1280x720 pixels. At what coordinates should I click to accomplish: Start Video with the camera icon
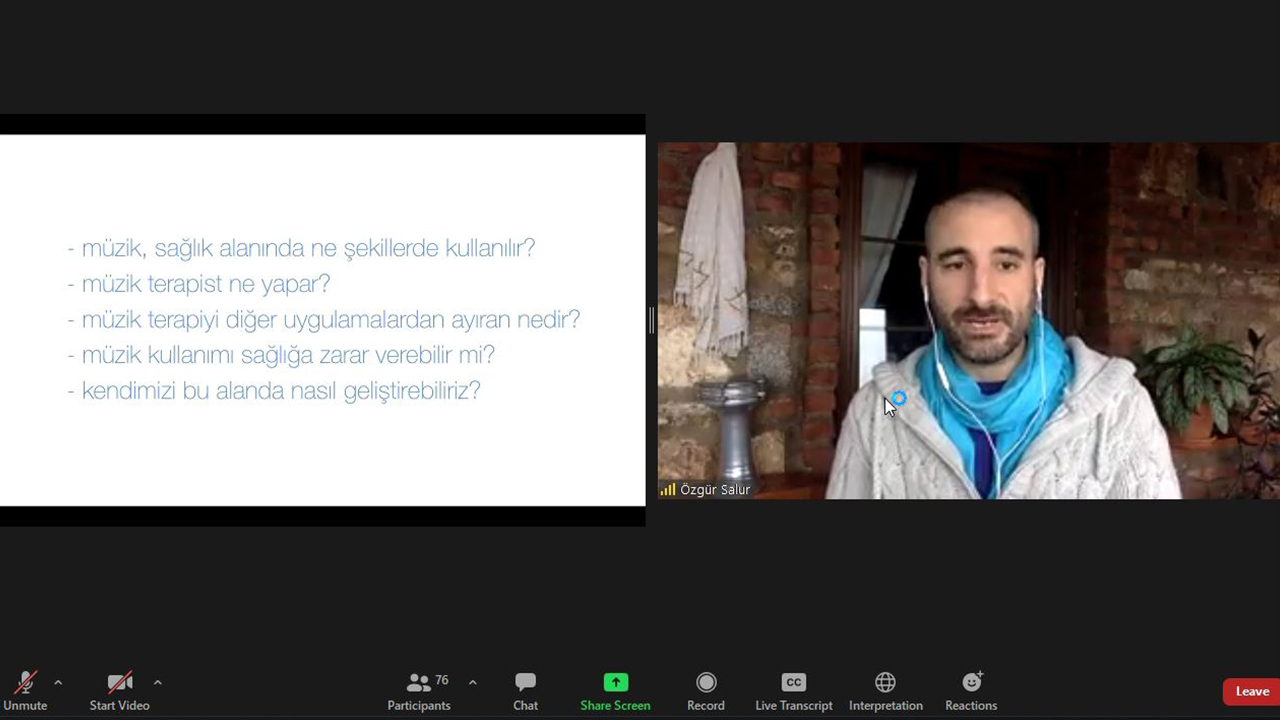[119, 691]
